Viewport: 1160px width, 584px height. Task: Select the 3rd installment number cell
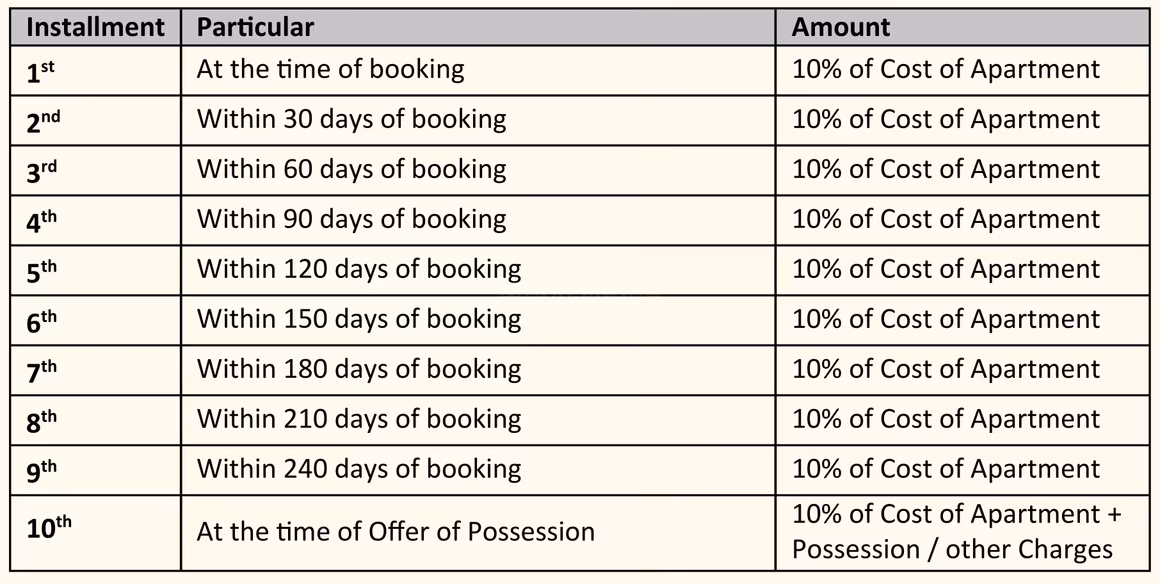(x=95, y=170)
